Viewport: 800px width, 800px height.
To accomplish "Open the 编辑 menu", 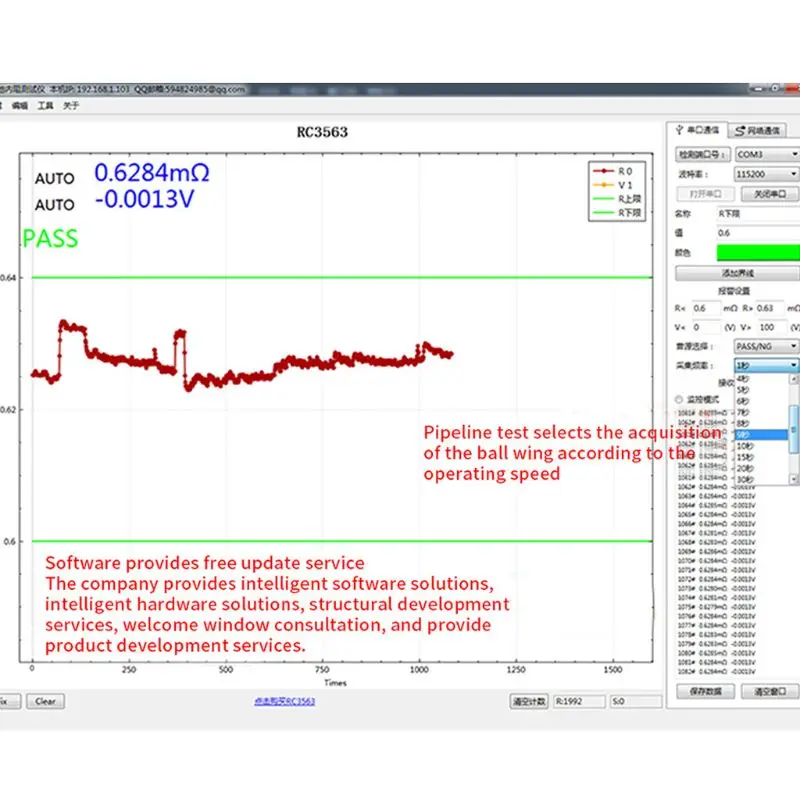I will [20, 106].
